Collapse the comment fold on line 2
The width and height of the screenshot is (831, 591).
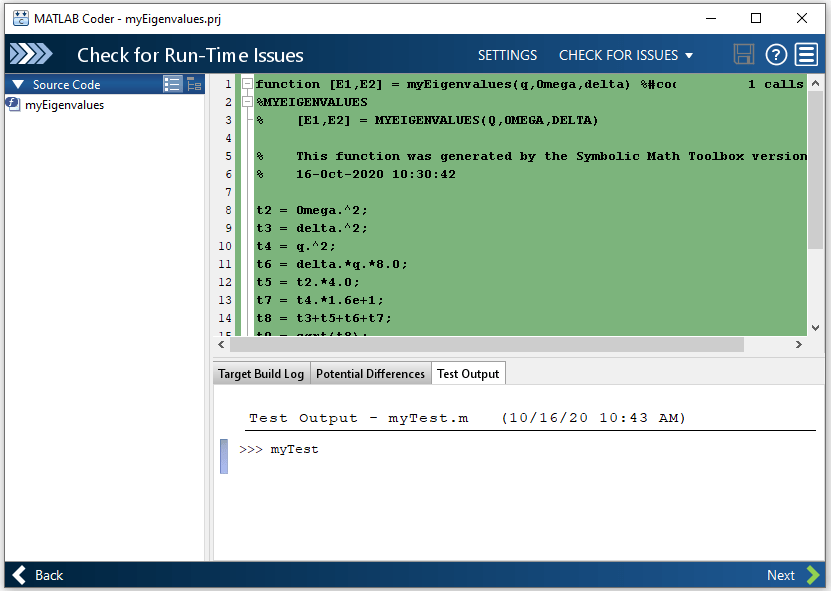click(x=247, y=102)
